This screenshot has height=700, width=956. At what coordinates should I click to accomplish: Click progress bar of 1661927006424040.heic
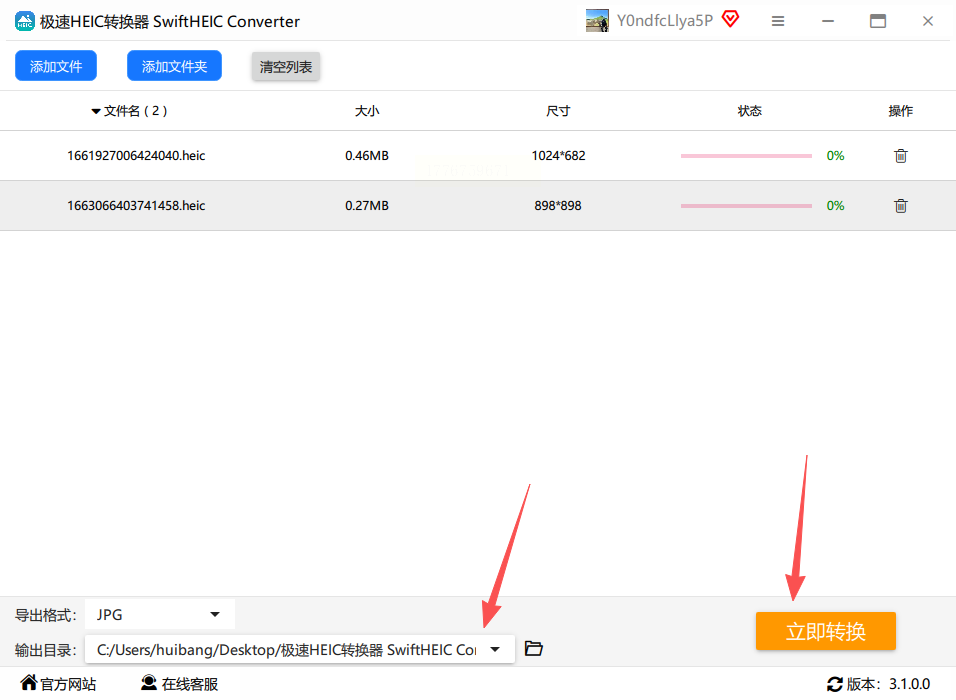(x=746, y=156)
